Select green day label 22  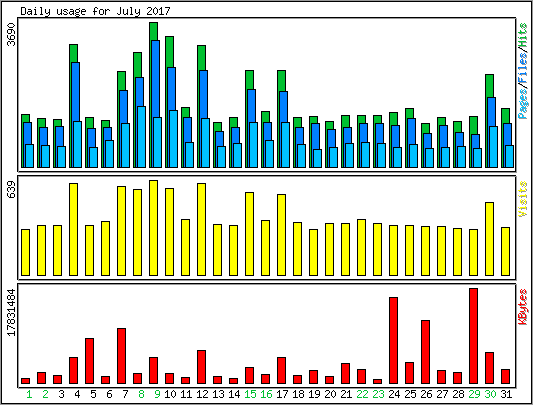(362, 394)
